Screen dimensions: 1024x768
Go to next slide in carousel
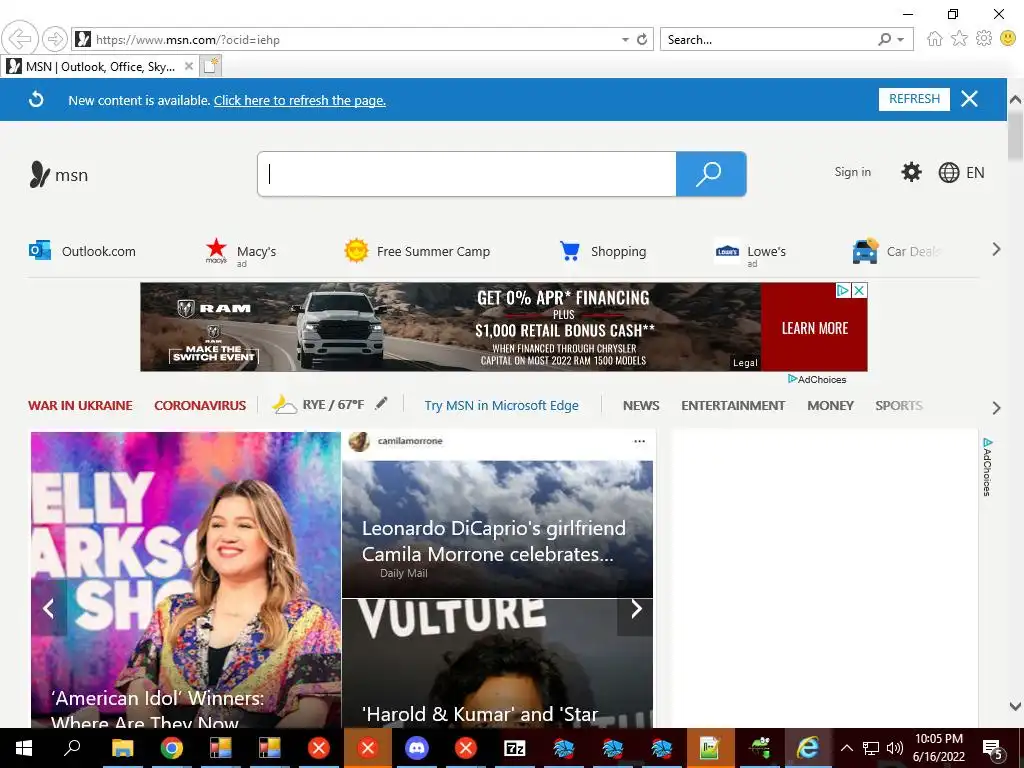(635, 609)
